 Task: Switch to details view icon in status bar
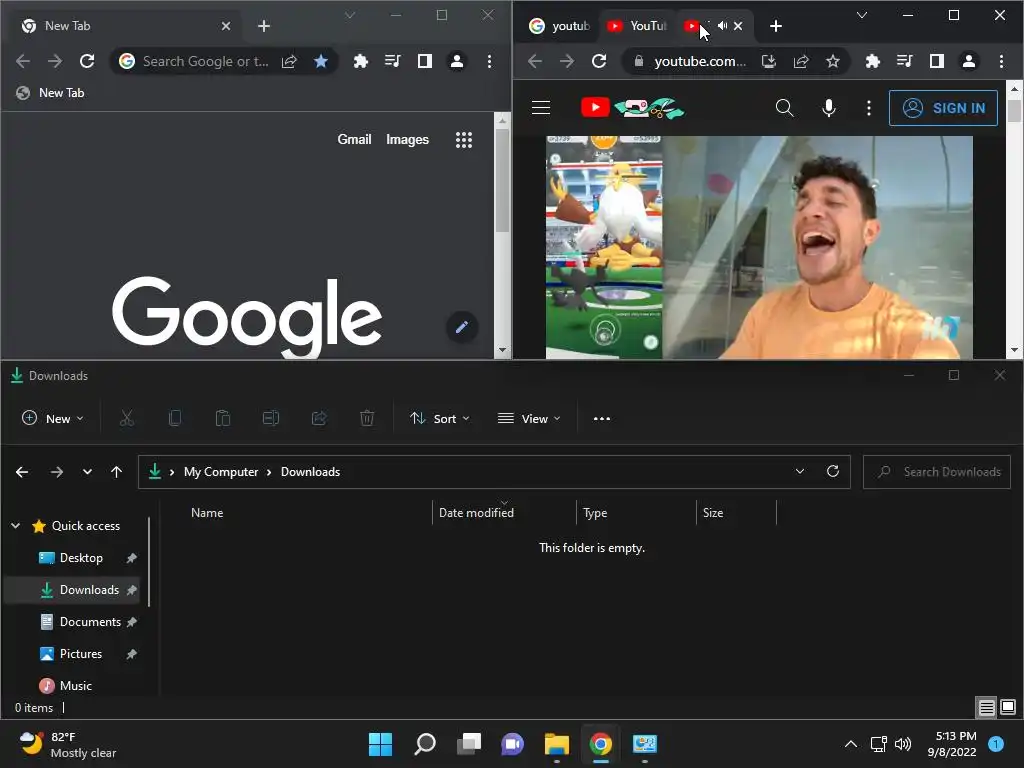[986, 707]
